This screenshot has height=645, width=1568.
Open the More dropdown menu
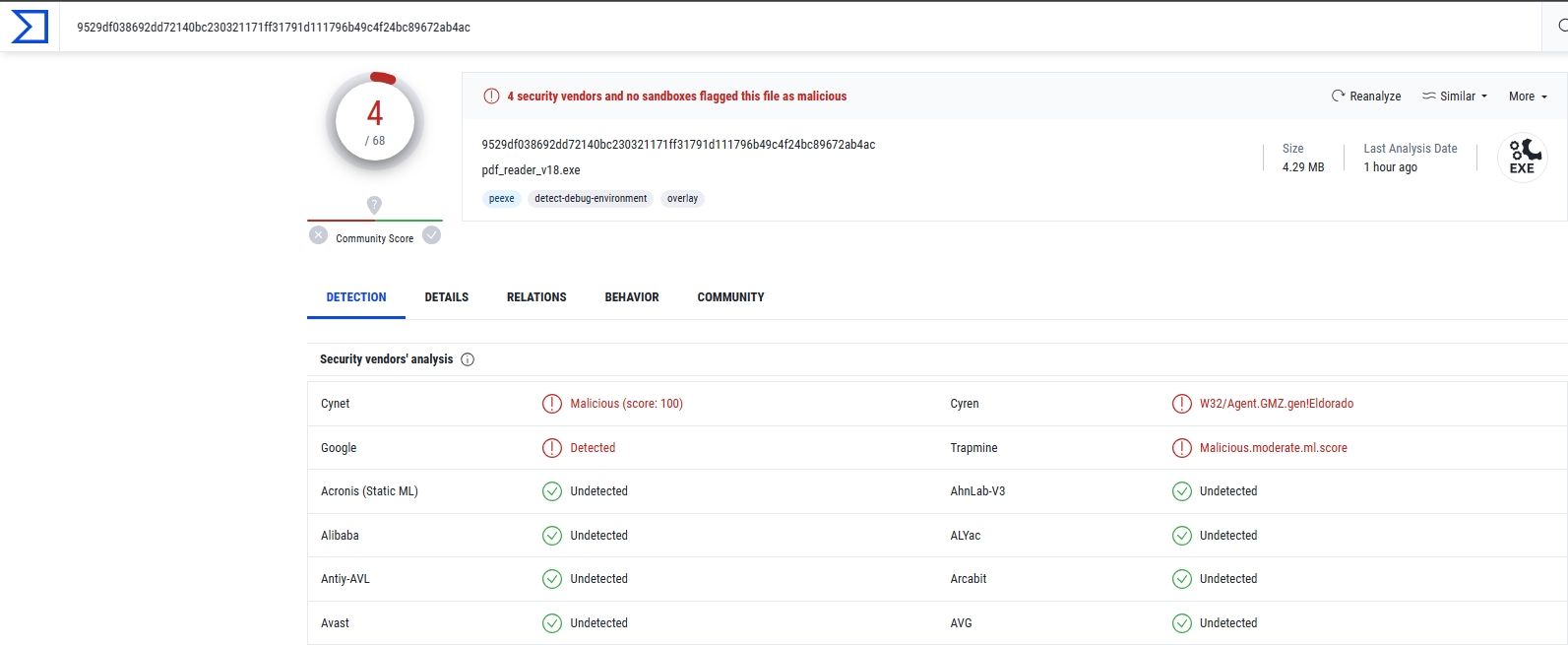[x=1528, y=97]
